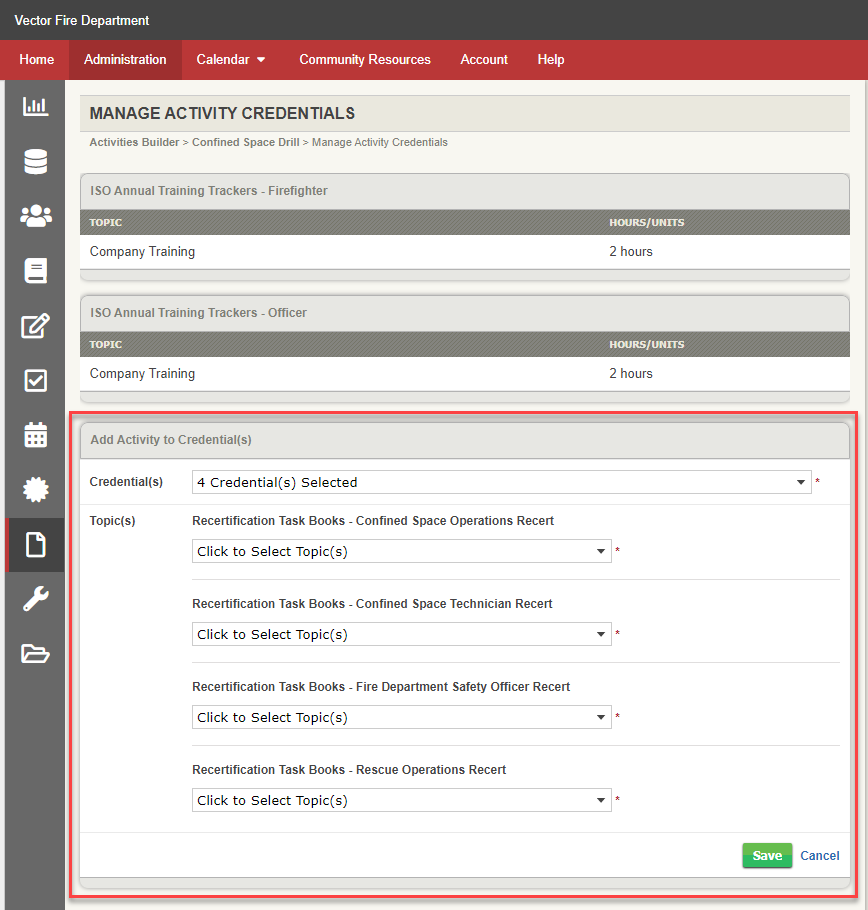Open topic dropdown for Rescue Operations Recert
Image resolution: width=868 pixels, height=910 pixels.
pyautogui.click(x=400, y=800)
